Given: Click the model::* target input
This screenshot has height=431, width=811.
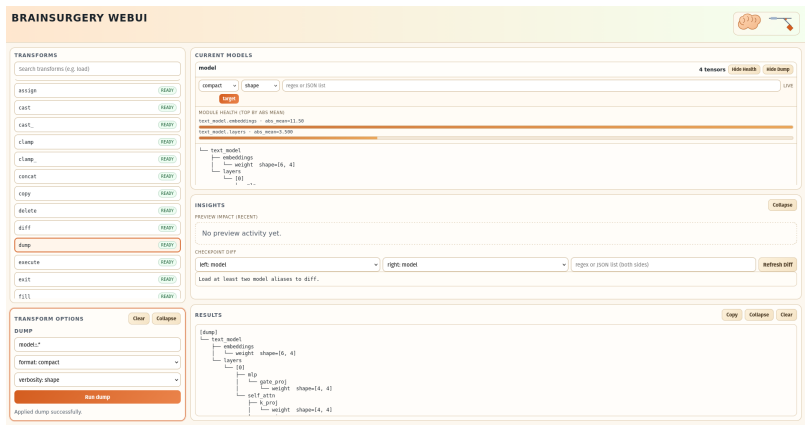Looking at the screenshot, I should 97,345.
